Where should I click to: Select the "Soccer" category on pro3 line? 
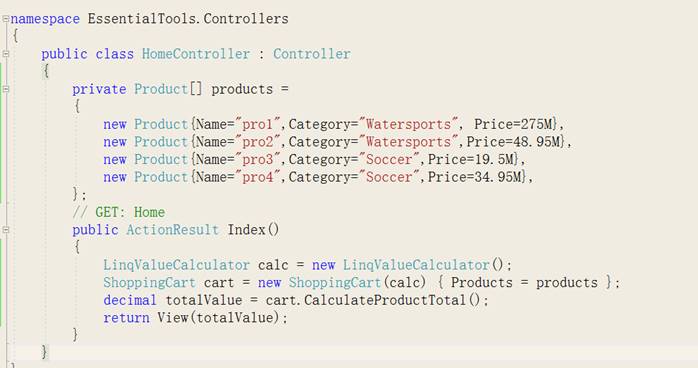389,159
